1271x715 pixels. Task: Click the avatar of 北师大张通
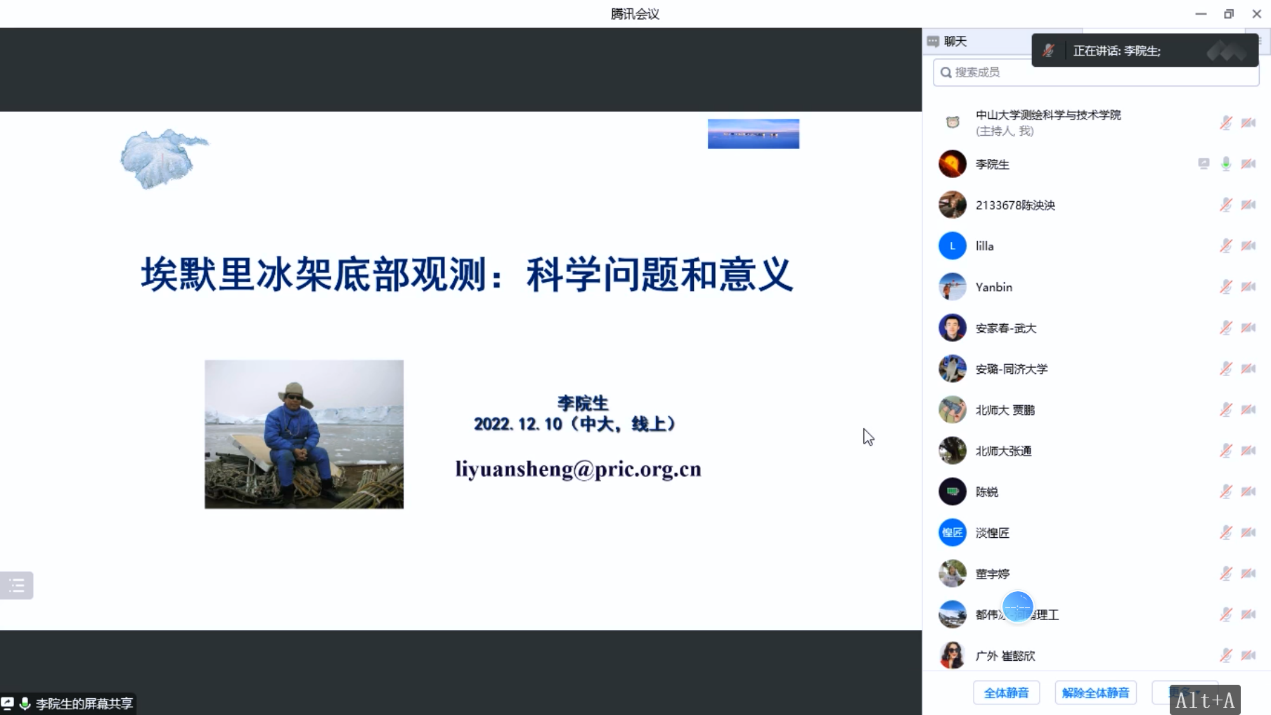(x=952, y=451)
